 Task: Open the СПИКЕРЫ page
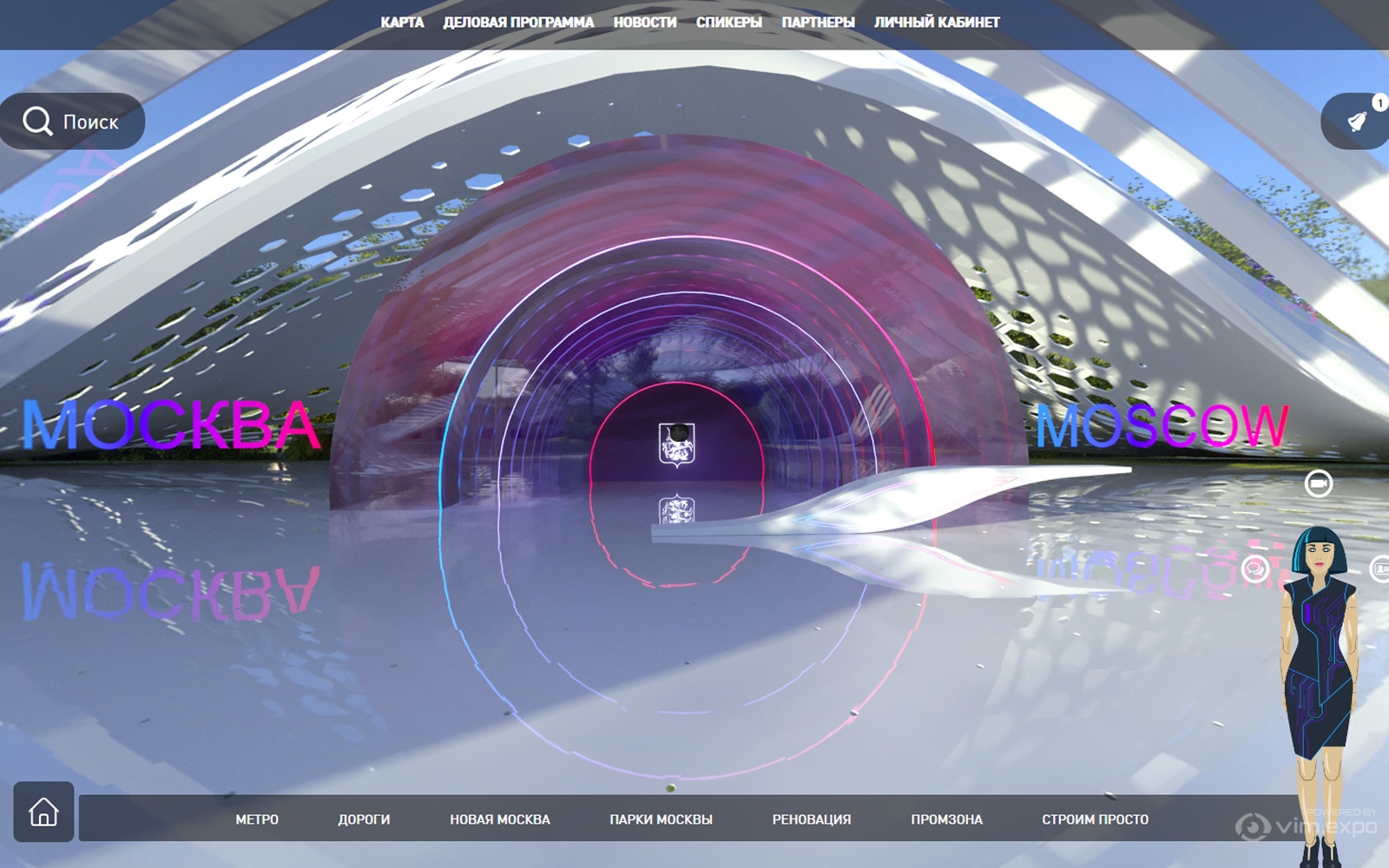[728, 23]
